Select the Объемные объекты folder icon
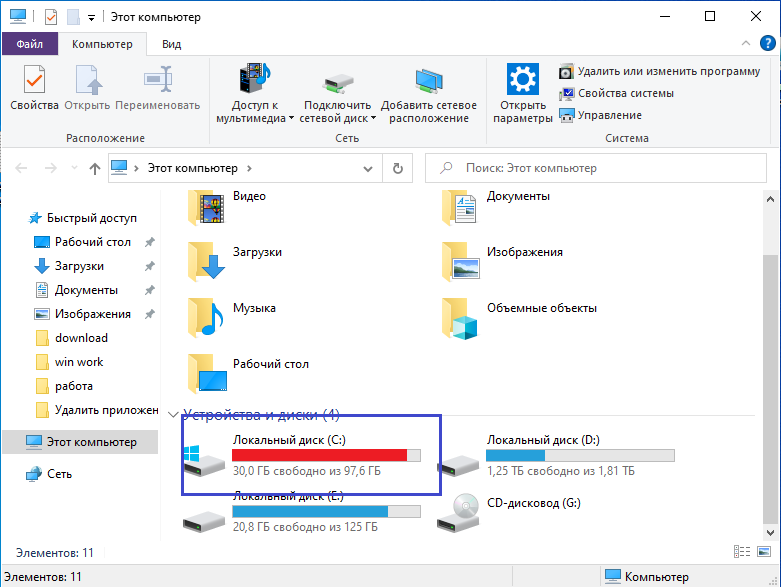The width and height of the screenshot is (781, 587). [459, 319]
